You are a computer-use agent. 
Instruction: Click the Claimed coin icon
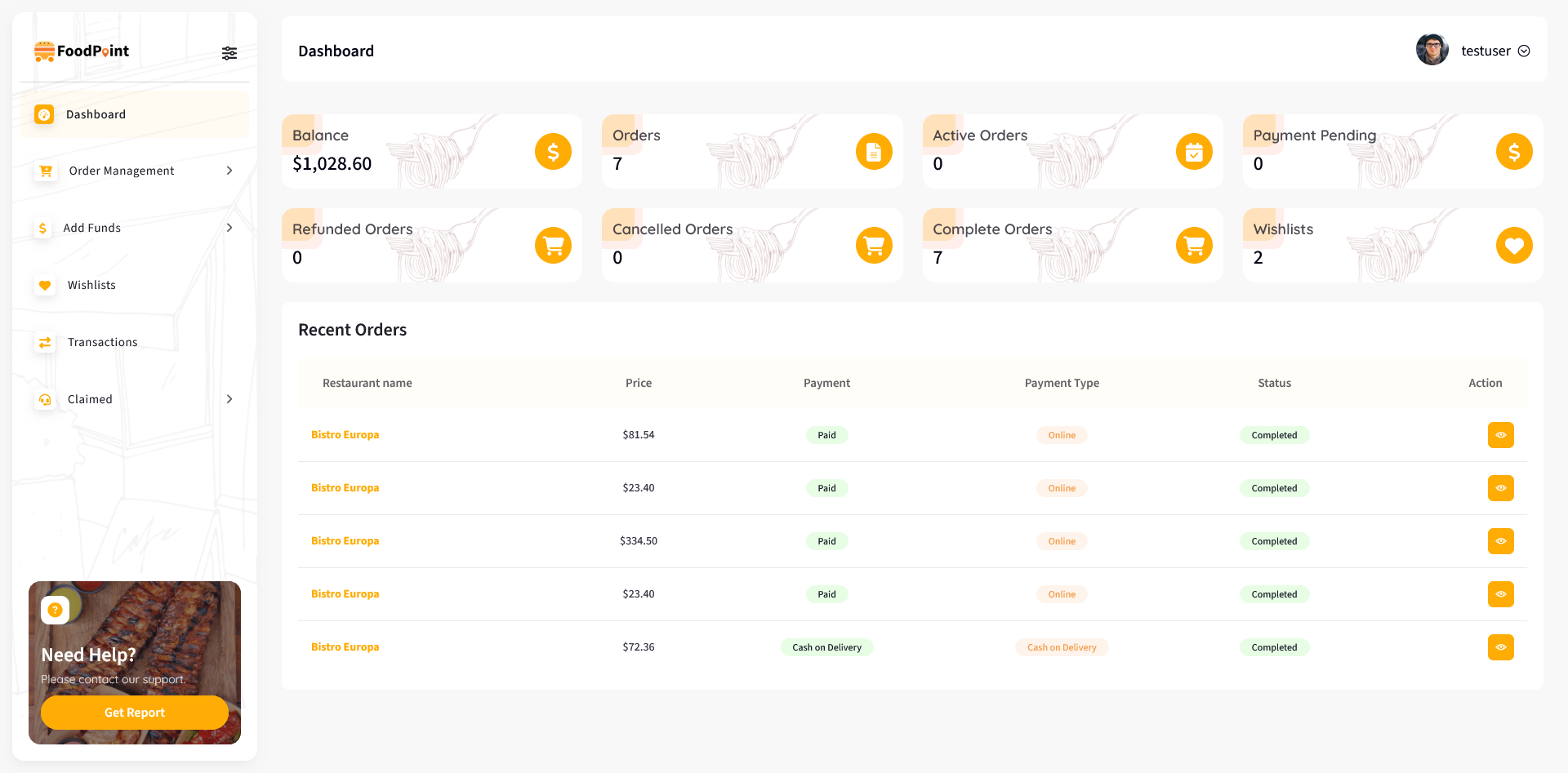click(45, 399)
